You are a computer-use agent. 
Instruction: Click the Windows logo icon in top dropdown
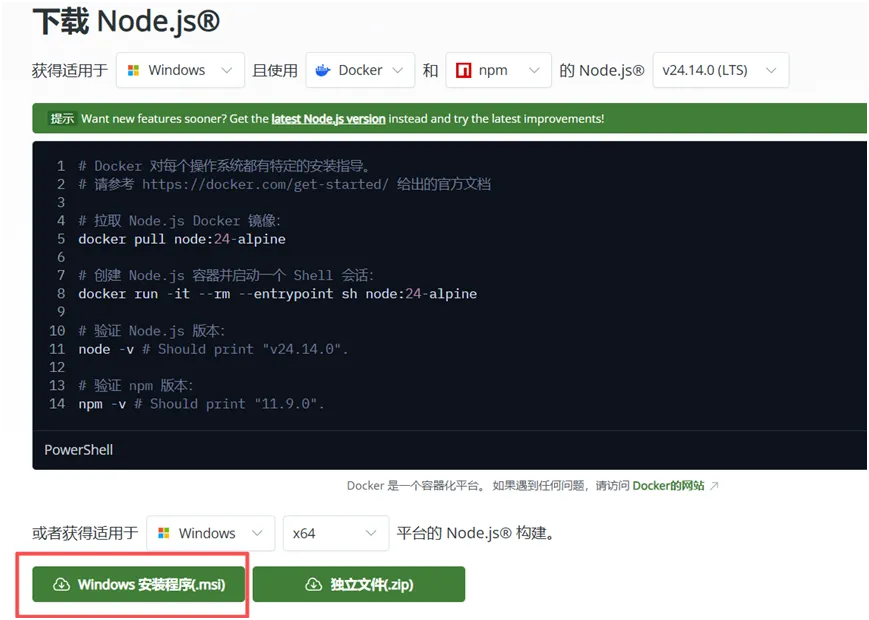coord(133,70)
